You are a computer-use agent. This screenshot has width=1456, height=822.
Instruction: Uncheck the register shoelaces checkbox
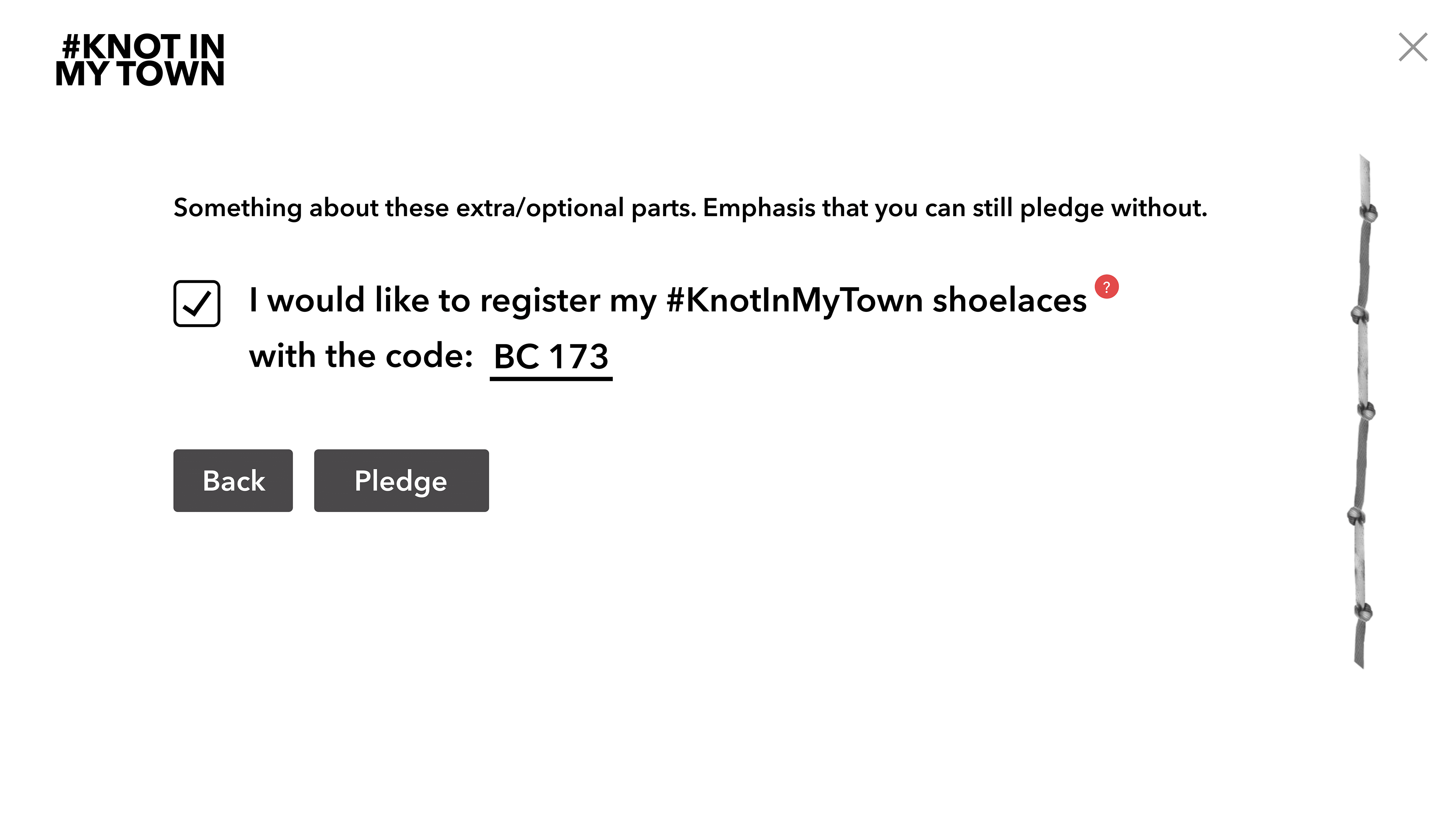197,303
